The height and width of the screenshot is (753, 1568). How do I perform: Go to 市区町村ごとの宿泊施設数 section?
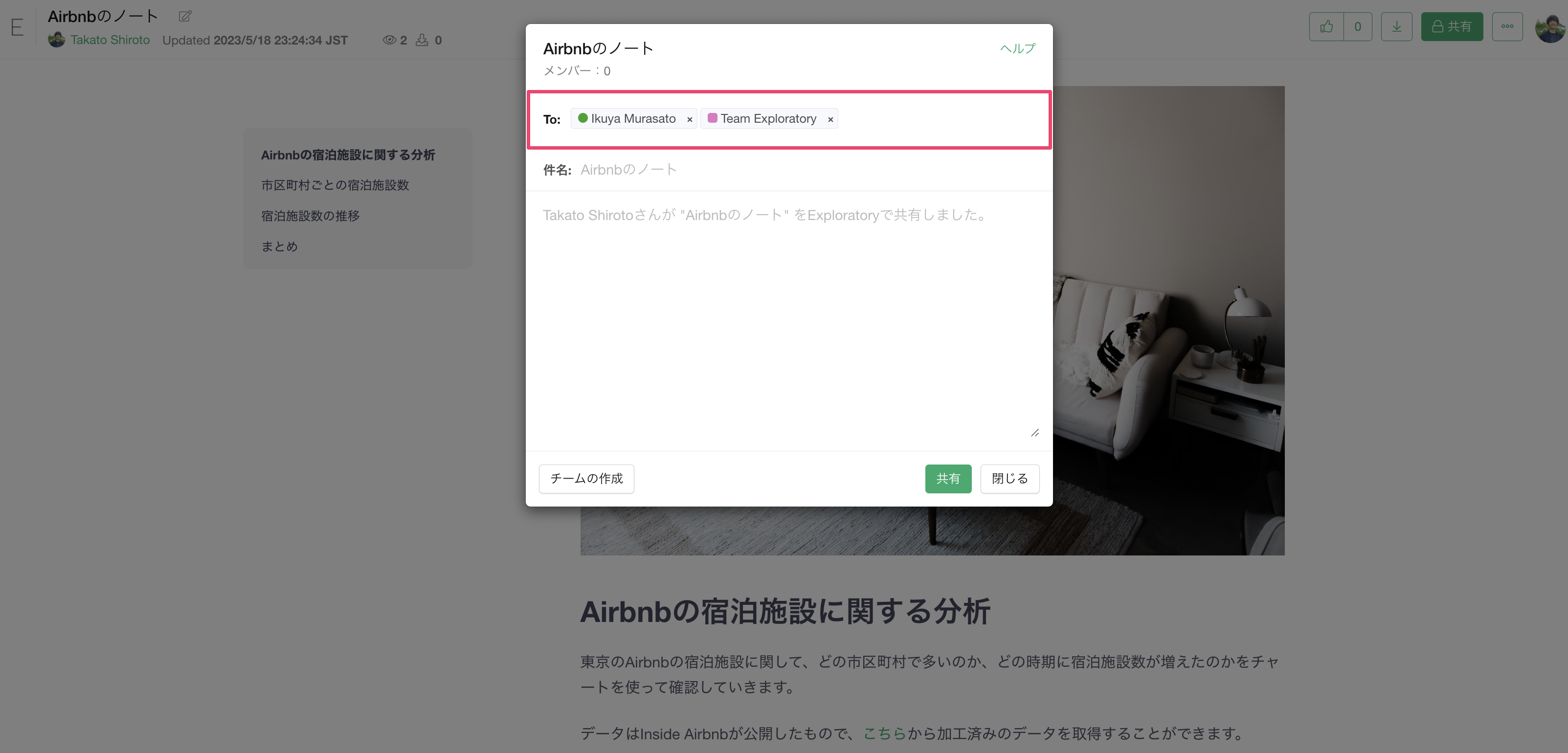point(335,185)
